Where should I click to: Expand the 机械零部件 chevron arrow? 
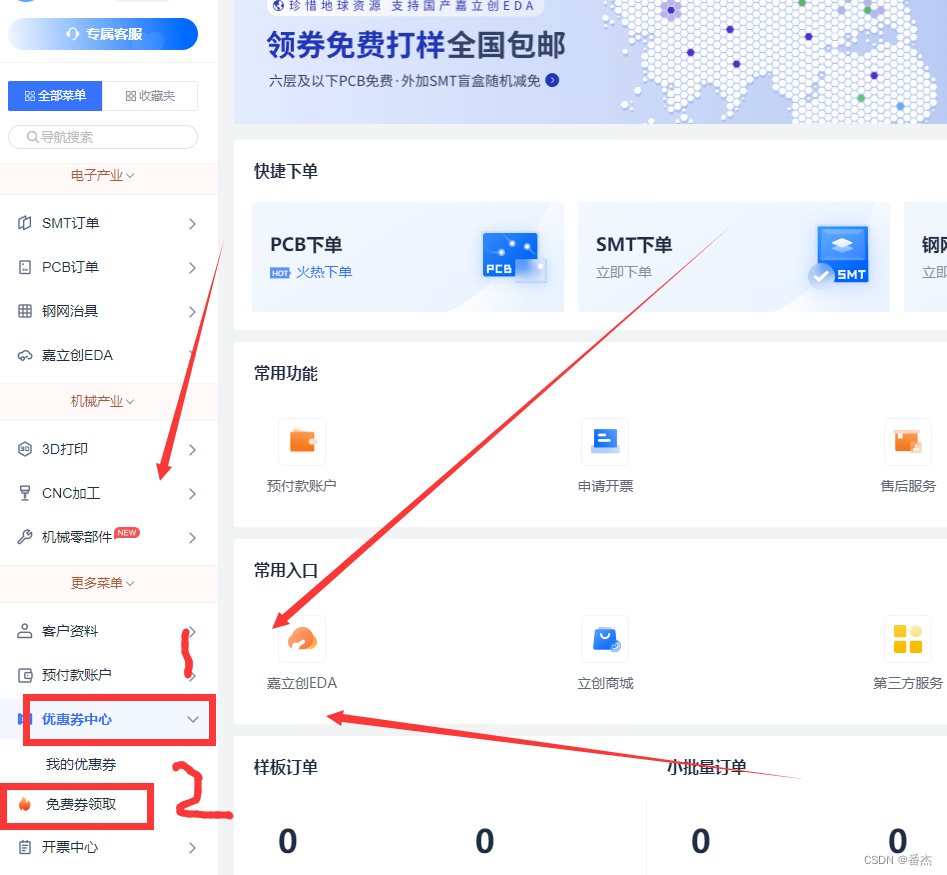tap(192, 538)
